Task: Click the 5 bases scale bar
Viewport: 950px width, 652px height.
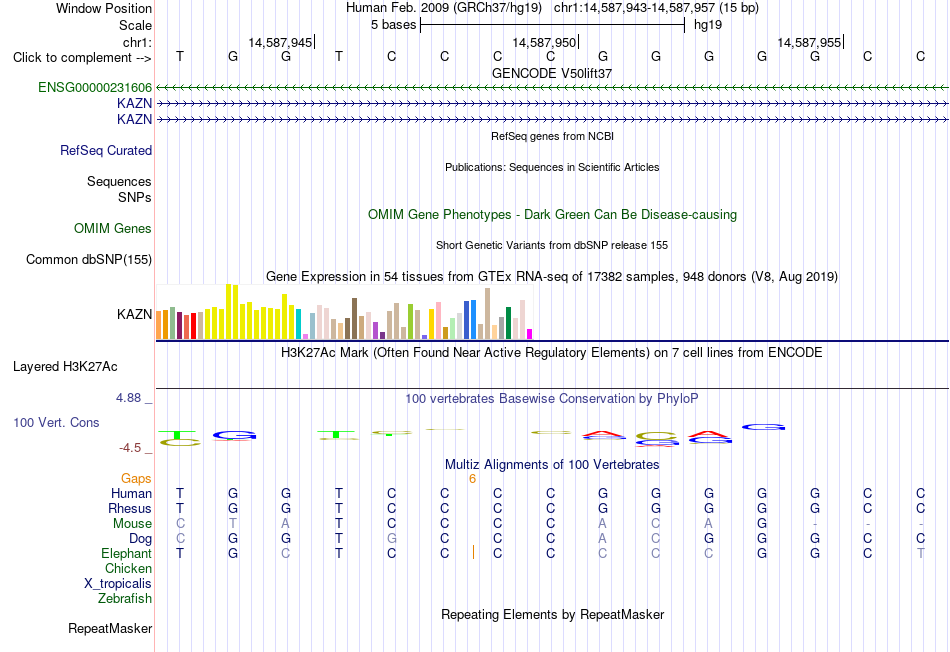Action: [x=553, y=25]
